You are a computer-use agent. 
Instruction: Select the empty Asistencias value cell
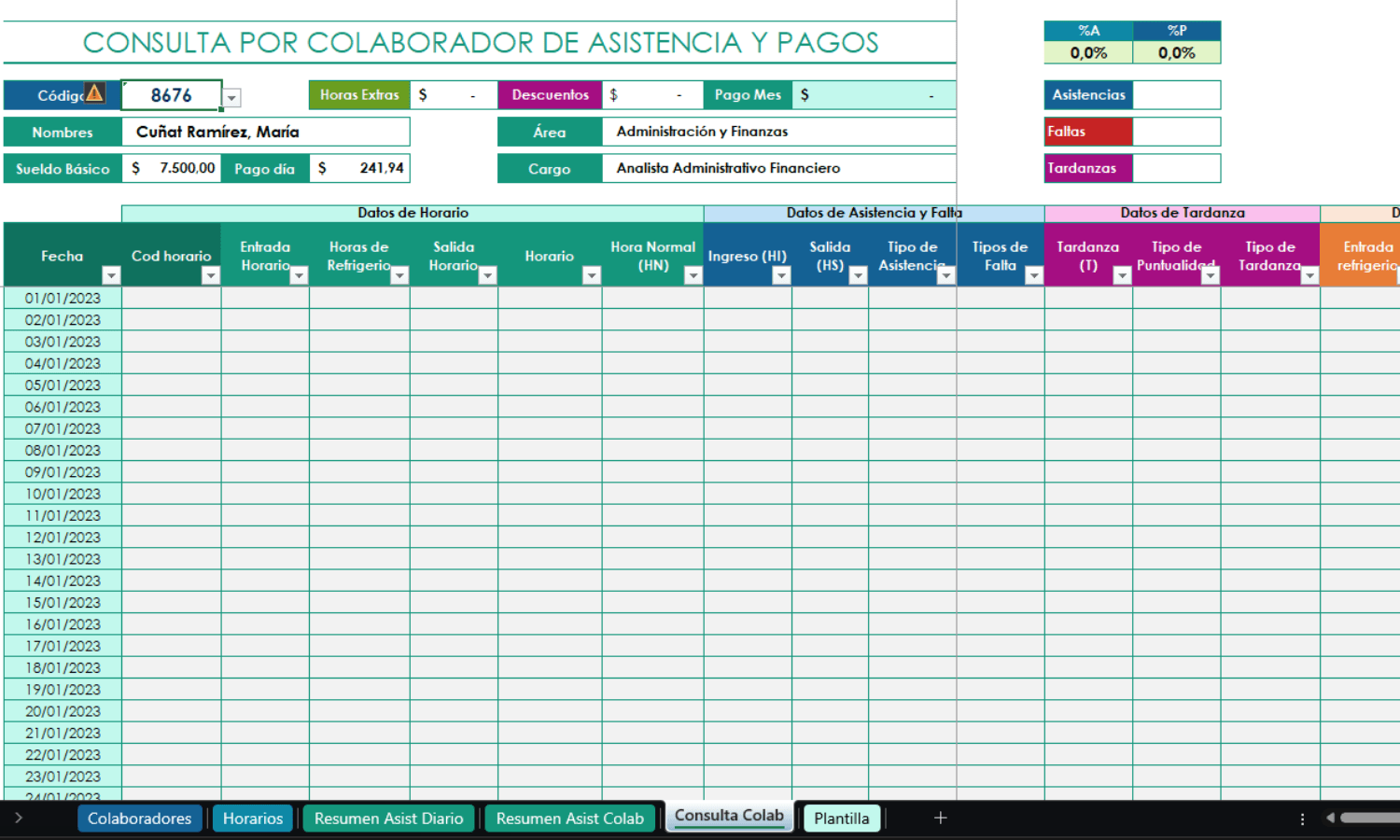(x=1176, y=95)
